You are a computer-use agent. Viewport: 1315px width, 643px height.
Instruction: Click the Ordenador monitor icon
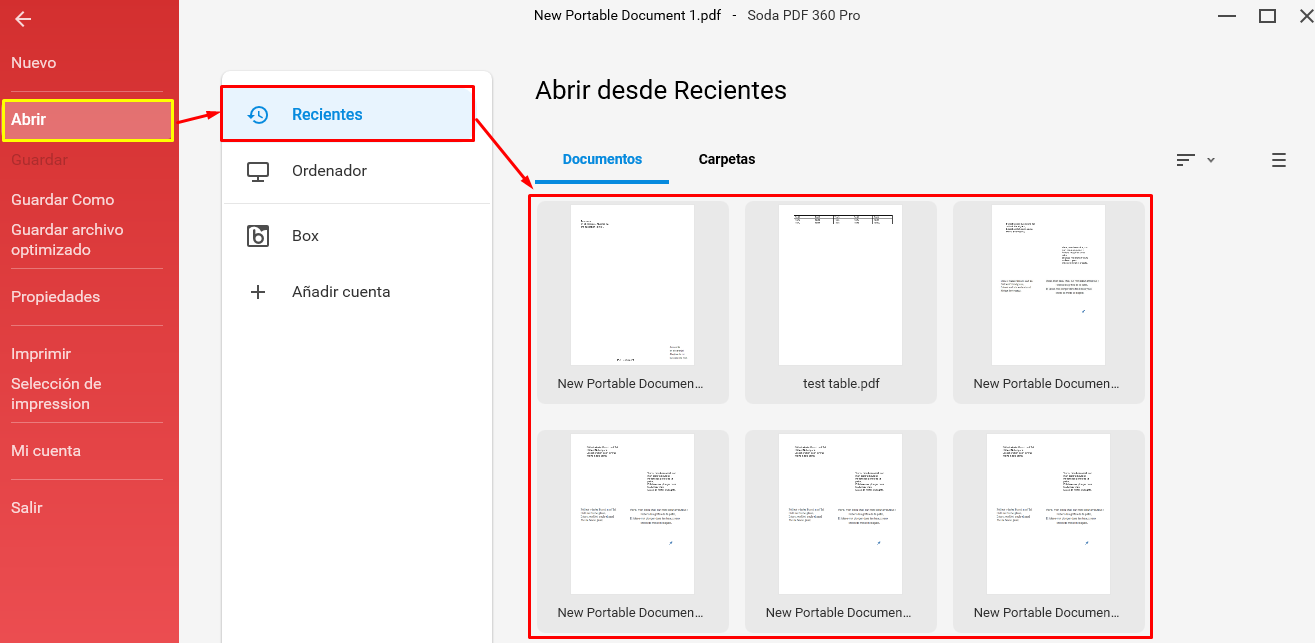tap(258, 171)
